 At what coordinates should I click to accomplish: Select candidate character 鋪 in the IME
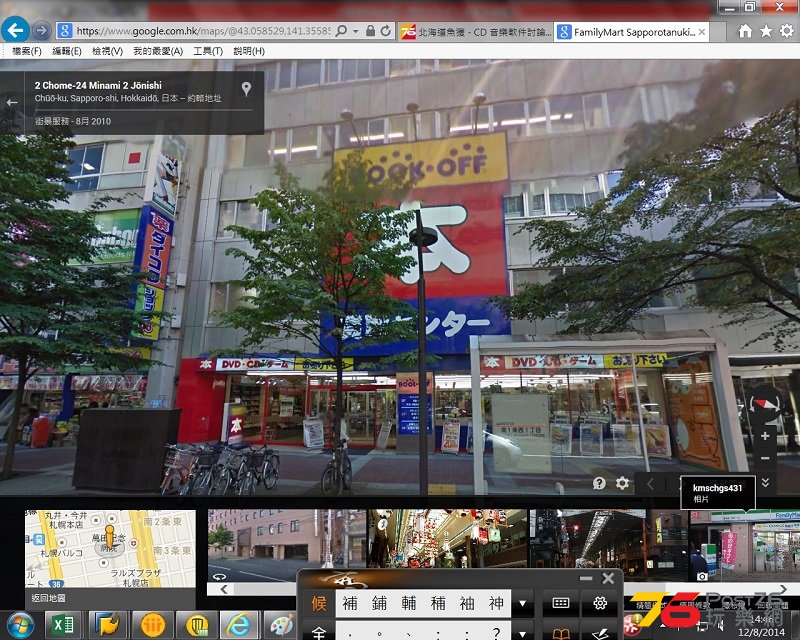pyautogui.click(x=379, y=603)
